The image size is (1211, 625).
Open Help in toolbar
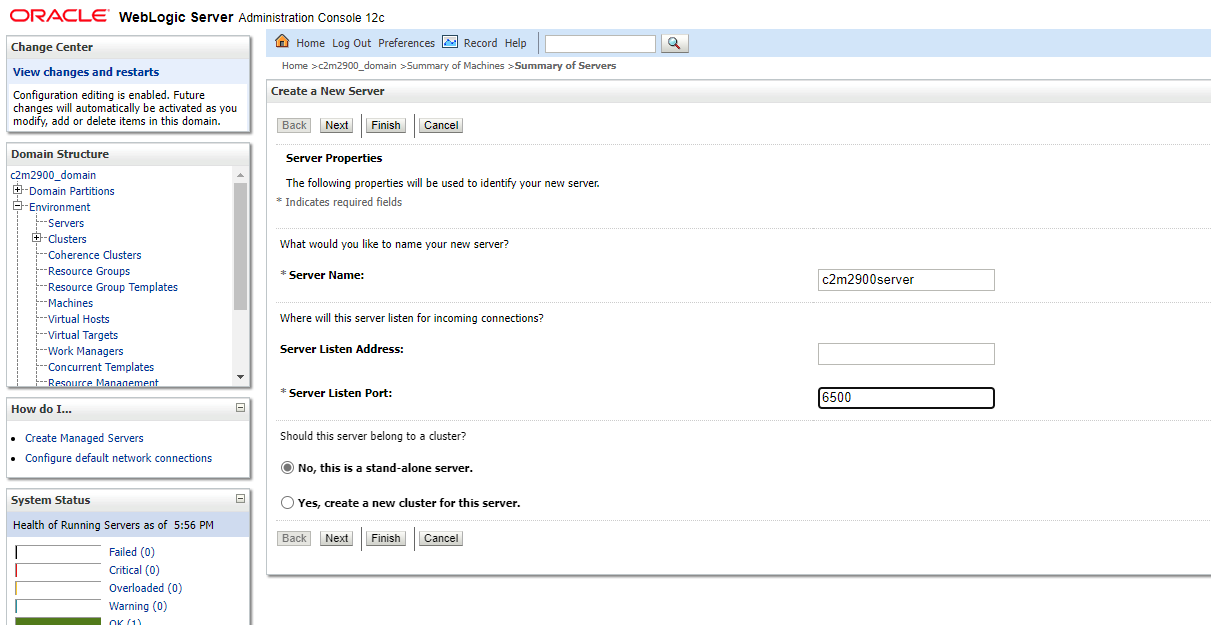(515, 43)
